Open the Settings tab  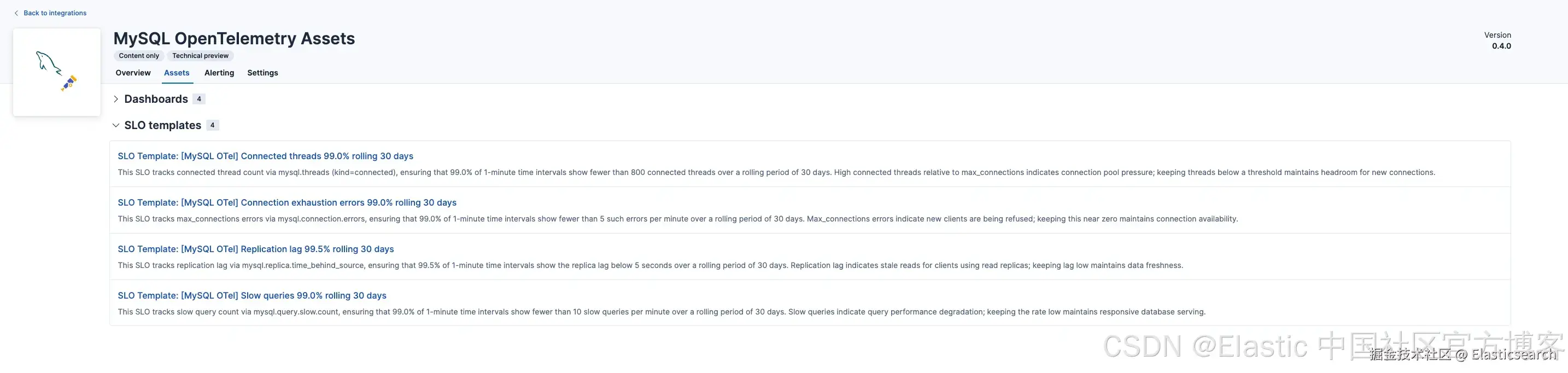tap(262, 73)
